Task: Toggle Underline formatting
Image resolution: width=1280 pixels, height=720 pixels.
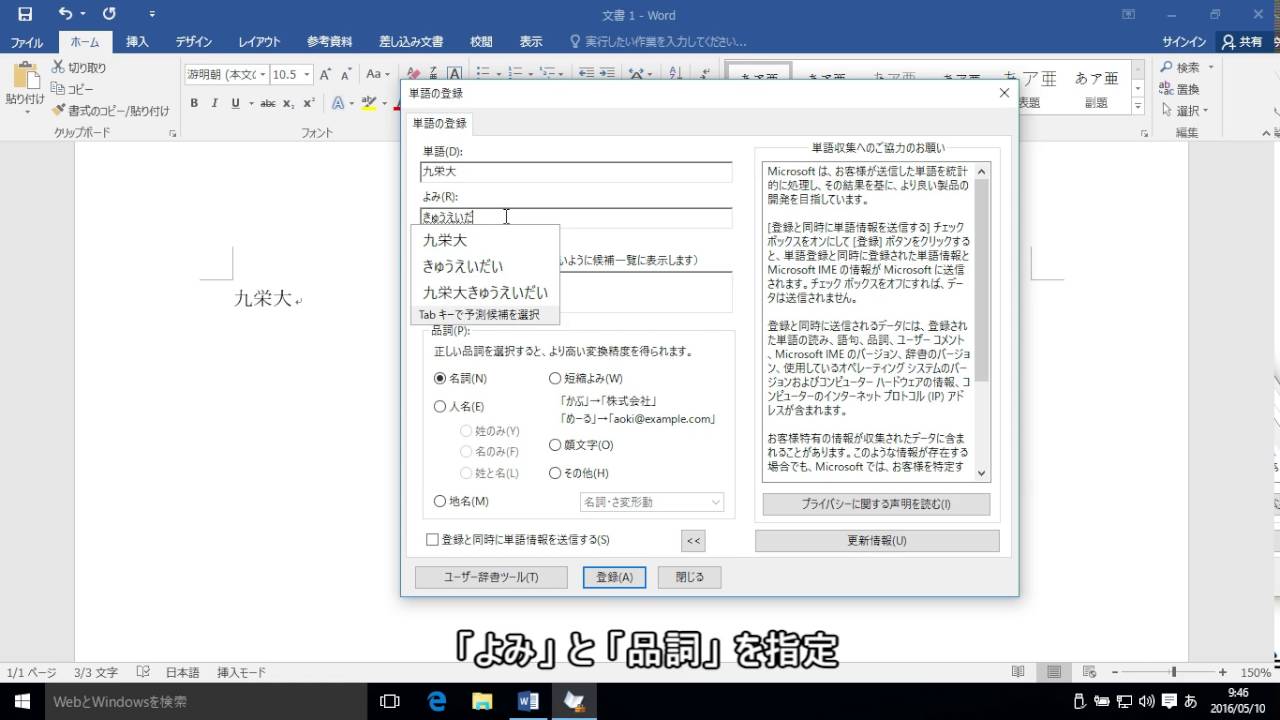Action: click(x=236, y=103)
